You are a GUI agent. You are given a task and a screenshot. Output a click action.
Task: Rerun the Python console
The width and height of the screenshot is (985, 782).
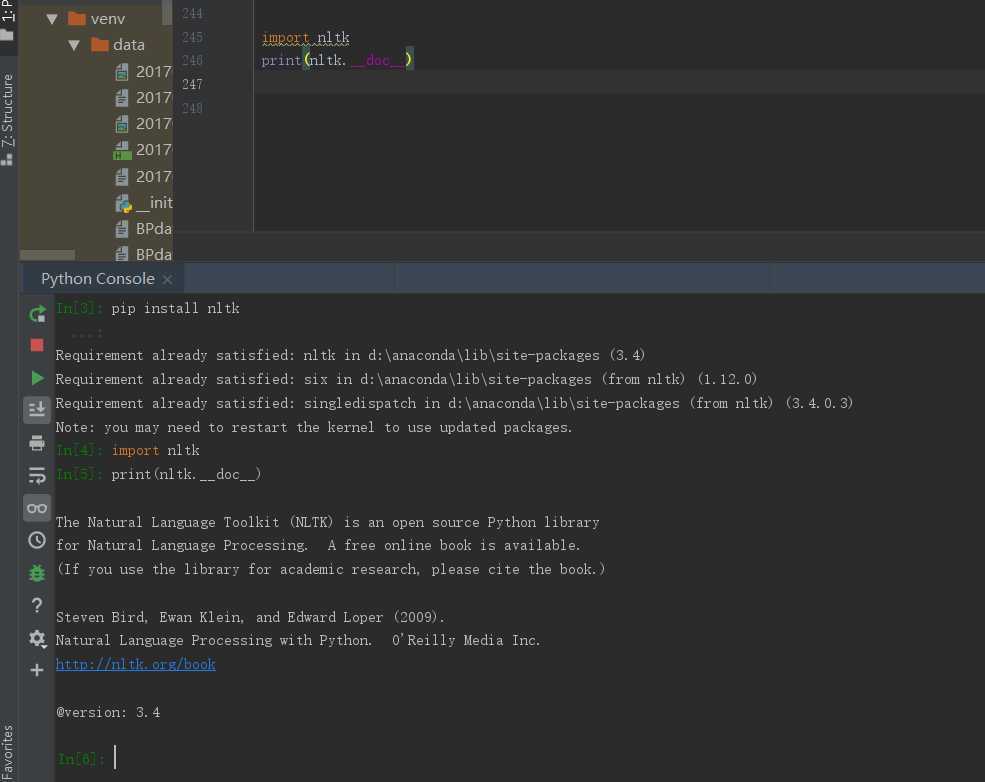click(37, 314)
